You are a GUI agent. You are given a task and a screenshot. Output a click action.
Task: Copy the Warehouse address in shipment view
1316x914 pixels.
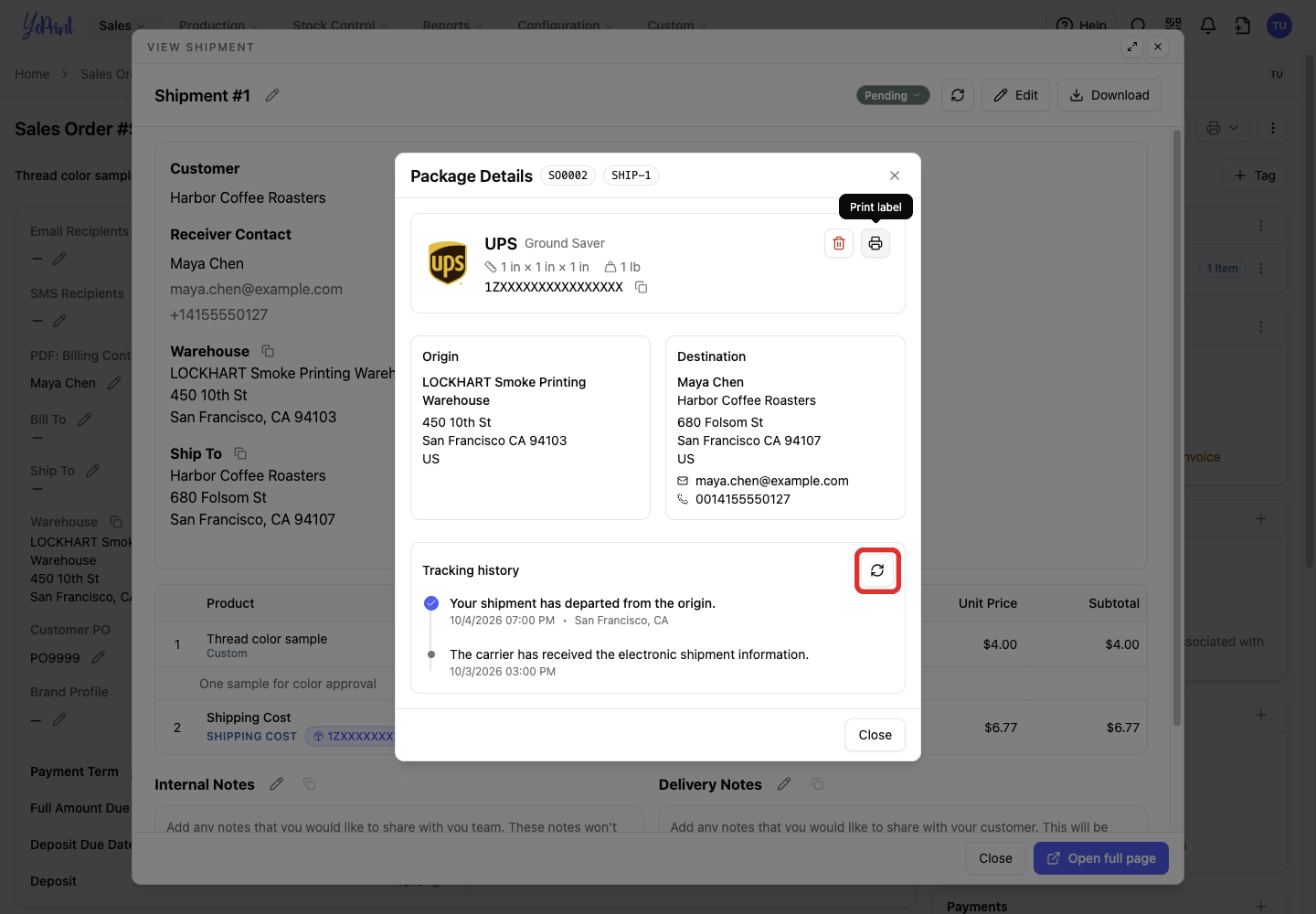pos(268,351)
